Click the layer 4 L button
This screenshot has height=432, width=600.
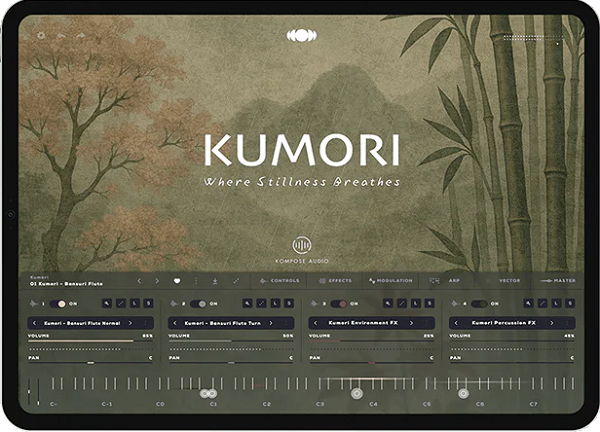tap(556, 303)
